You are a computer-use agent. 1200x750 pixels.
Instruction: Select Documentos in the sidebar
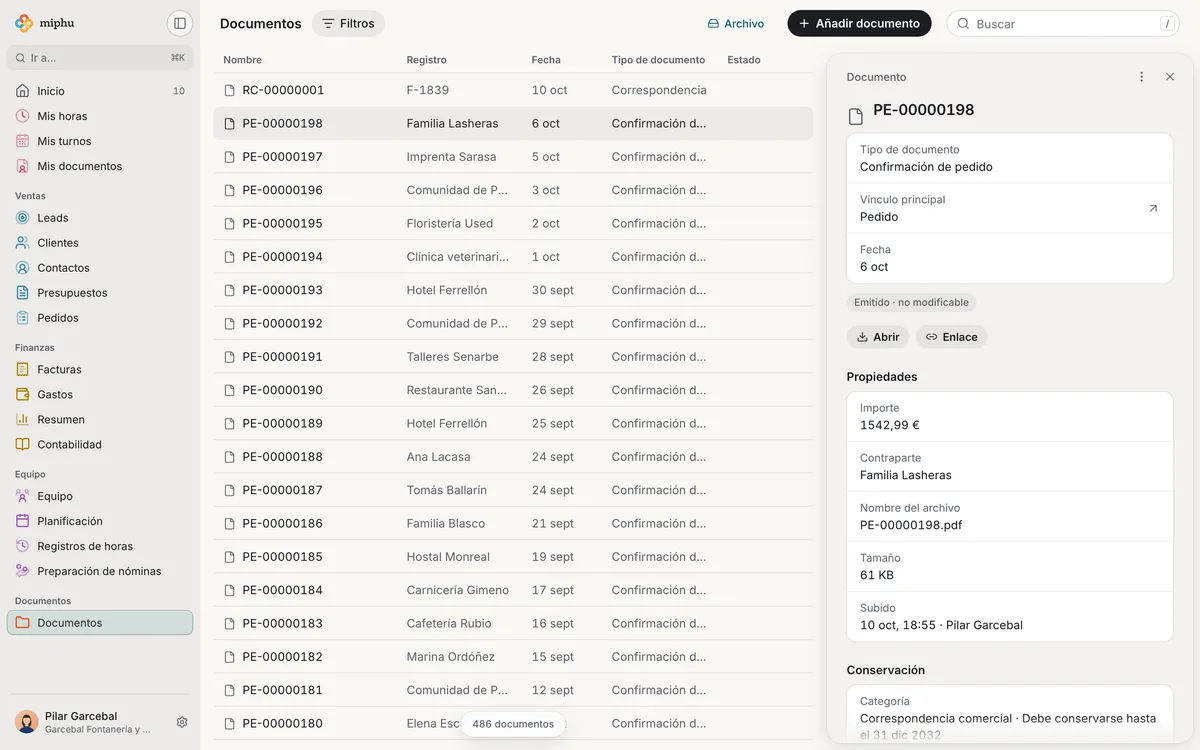(x=100, y=623)
